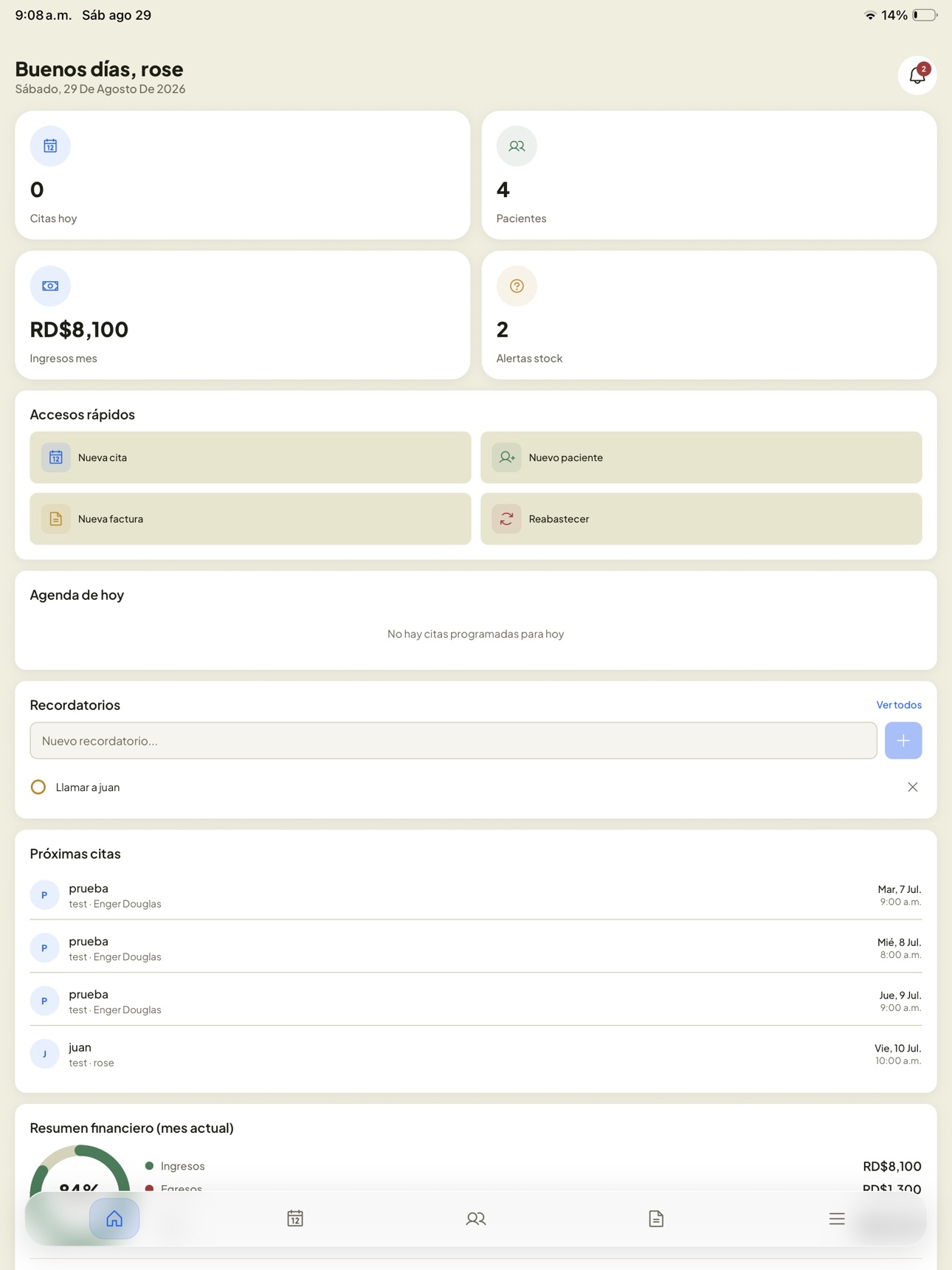Image resolution: width=952 pixels, height=1270 pixels.
Task: Click the refresh icon in Reabastecer shortcut
Action: click(507, 519)
